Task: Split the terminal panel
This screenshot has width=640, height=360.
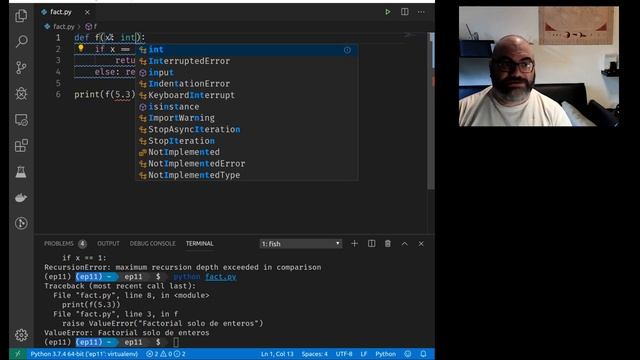Action: click(x=371, y=244)
